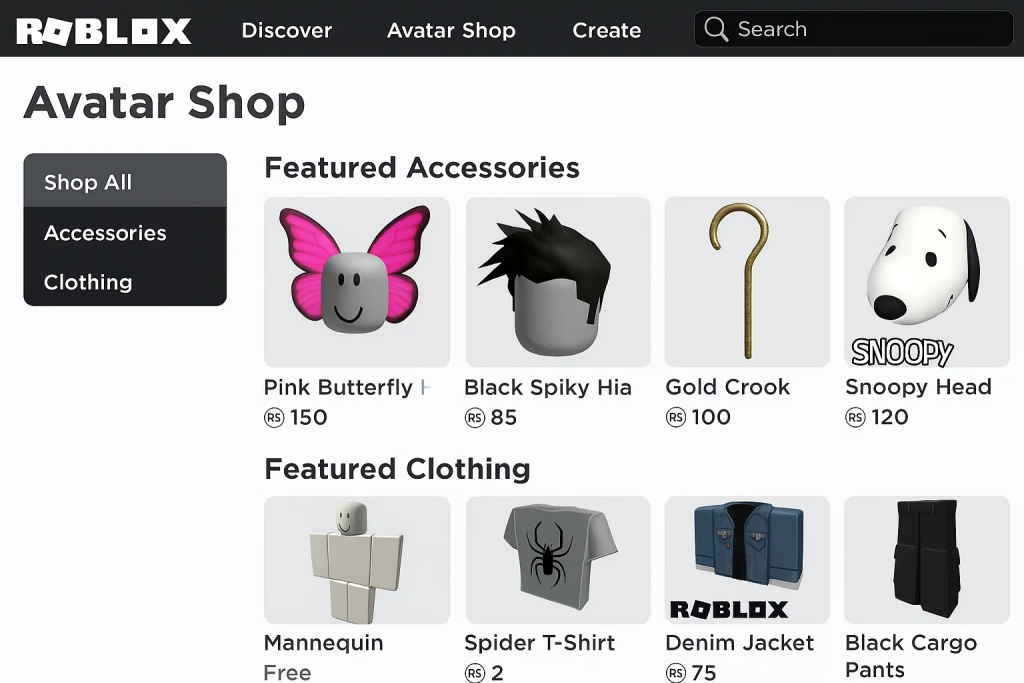Select Shop All in sidebar

point(125,181)
